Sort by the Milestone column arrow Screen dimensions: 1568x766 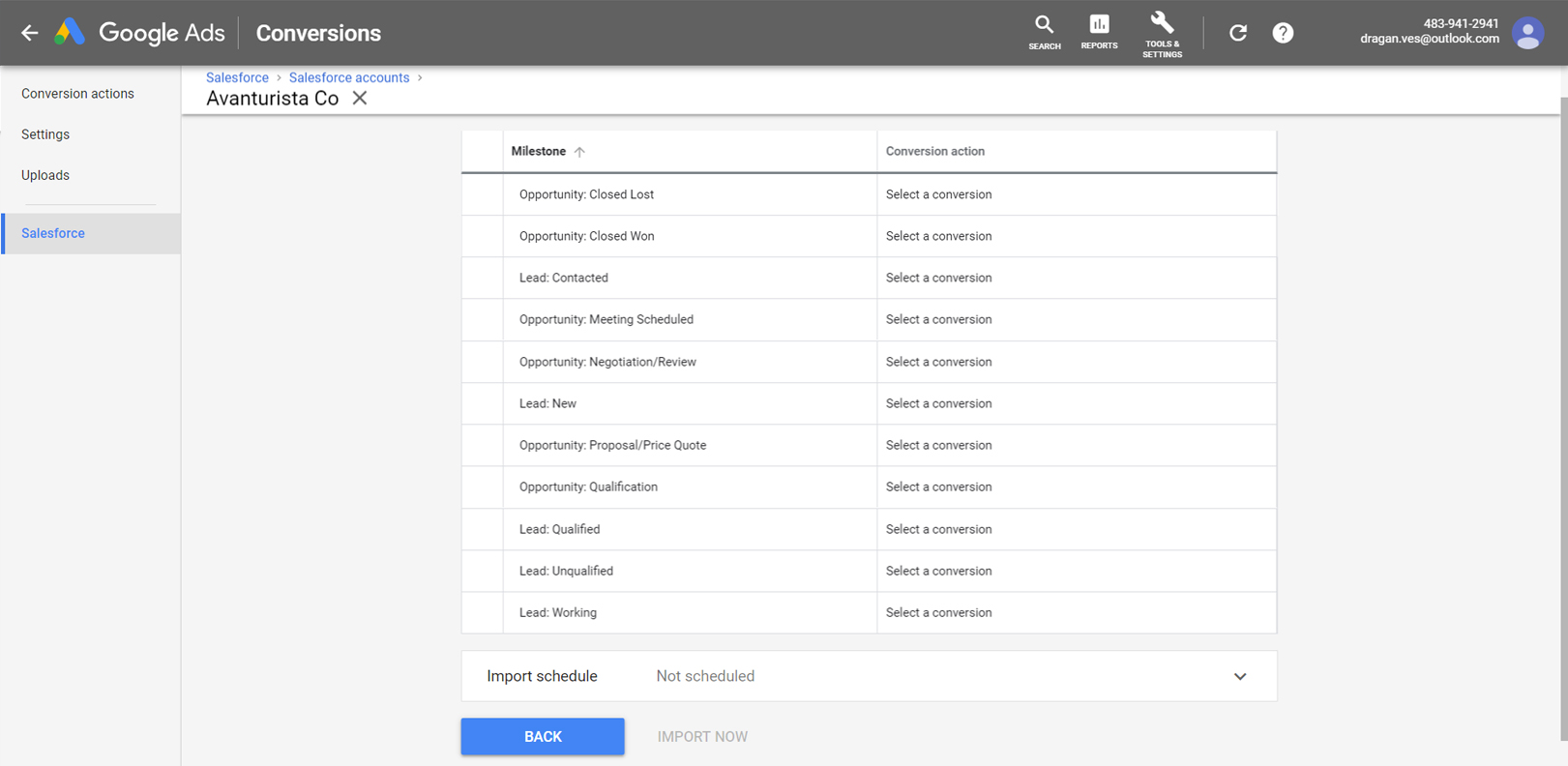point(579,152)
